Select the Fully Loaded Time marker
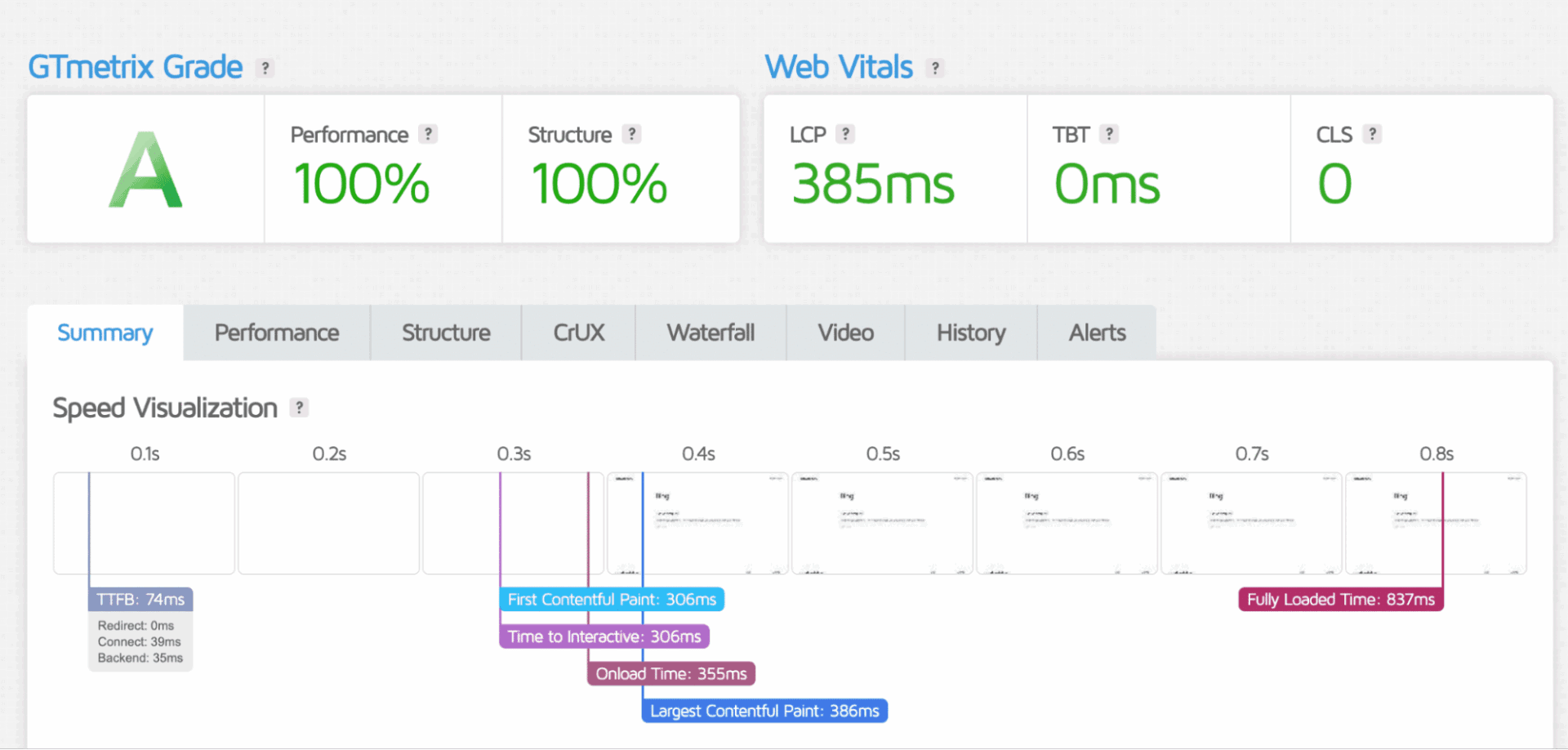This screenshot has height=750, width=1568. point(1341,600)
